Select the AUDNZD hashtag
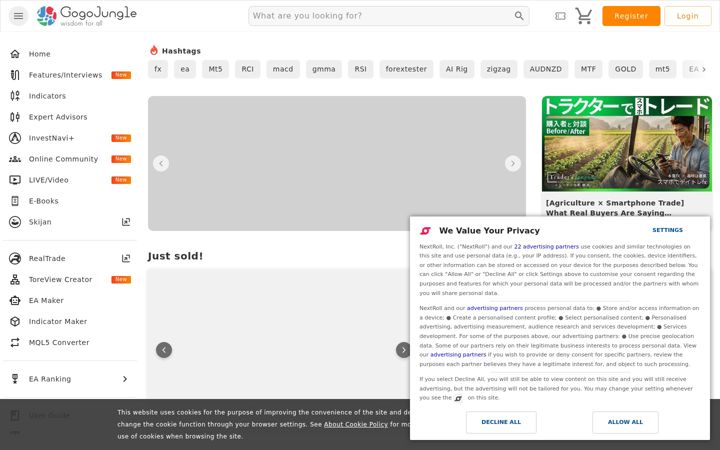720x450 pixels. 546,69
